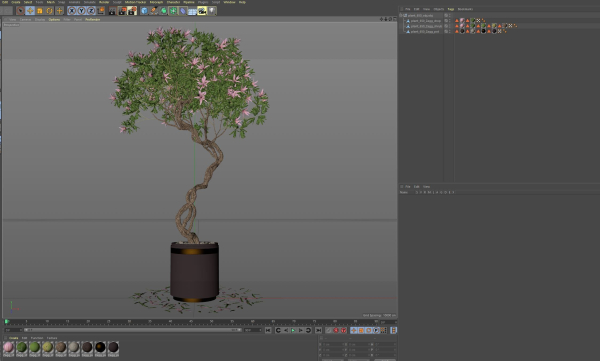Open the deformer objects icon
Image resolution: width=600 pixels, height=361 pixels.
tap(183, 11)
